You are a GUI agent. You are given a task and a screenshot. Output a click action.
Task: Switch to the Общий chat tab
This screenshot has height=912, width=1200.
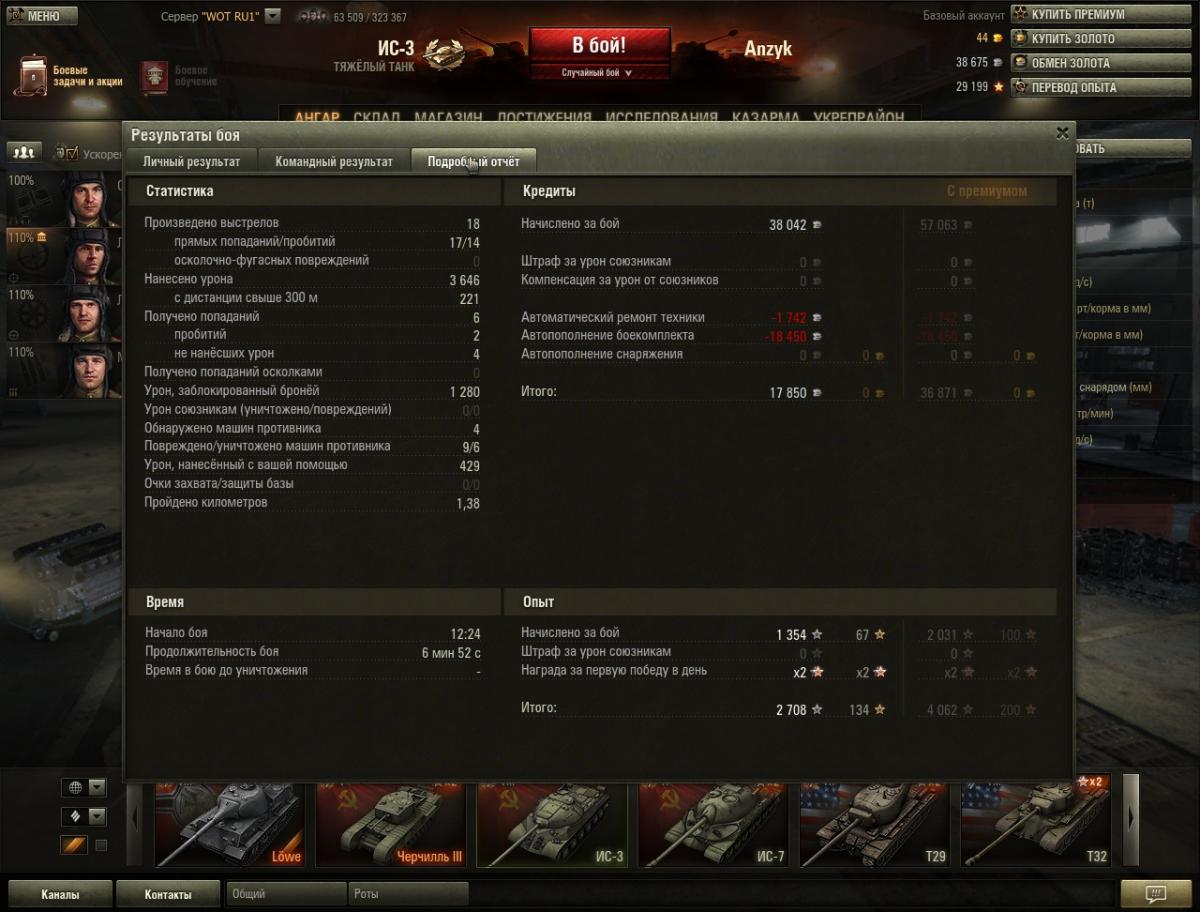[286, 894]
